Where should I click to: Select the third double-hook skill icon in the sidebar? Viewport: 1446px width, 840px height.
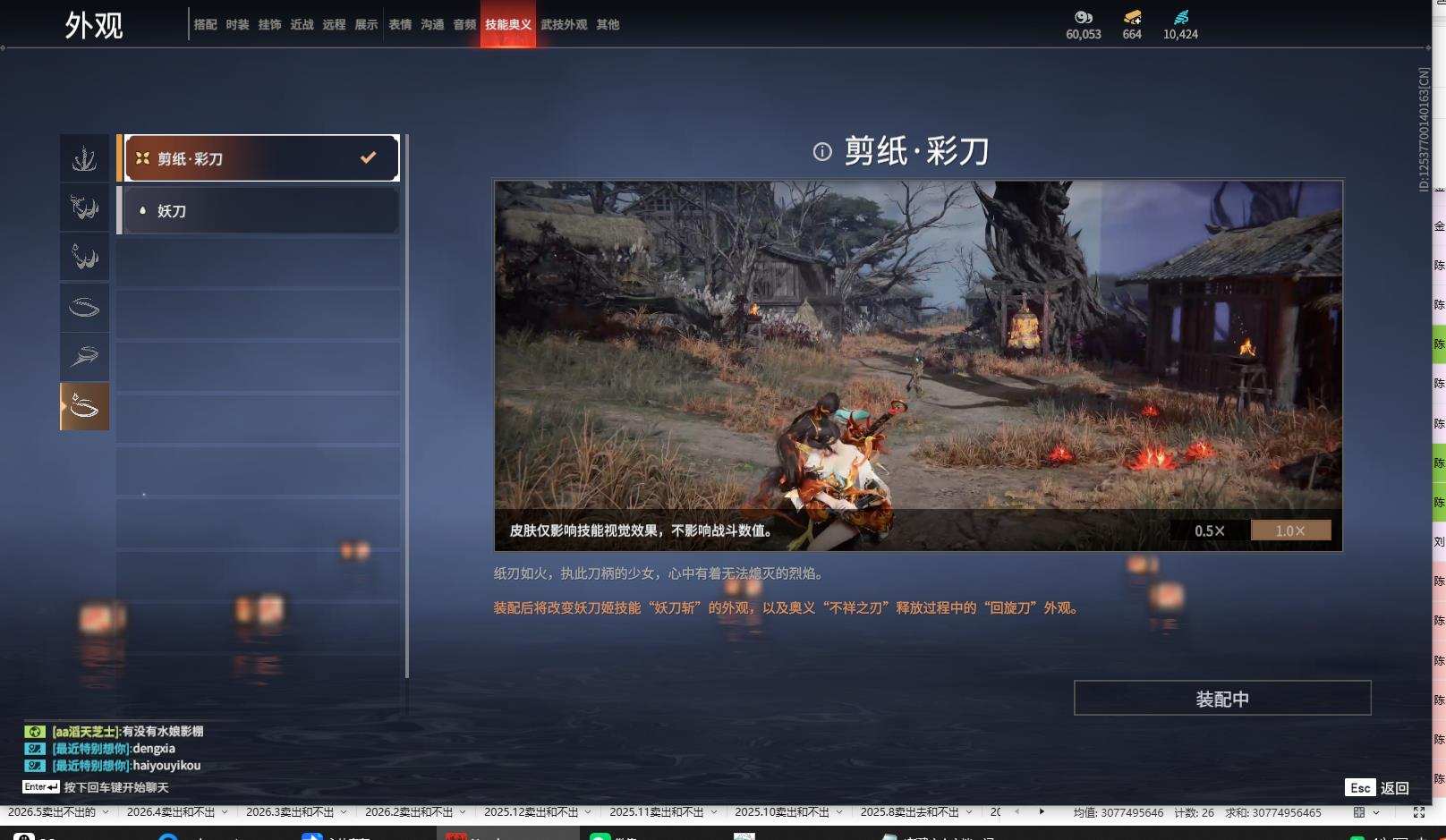pyautogui.click(x=84, y=258)
